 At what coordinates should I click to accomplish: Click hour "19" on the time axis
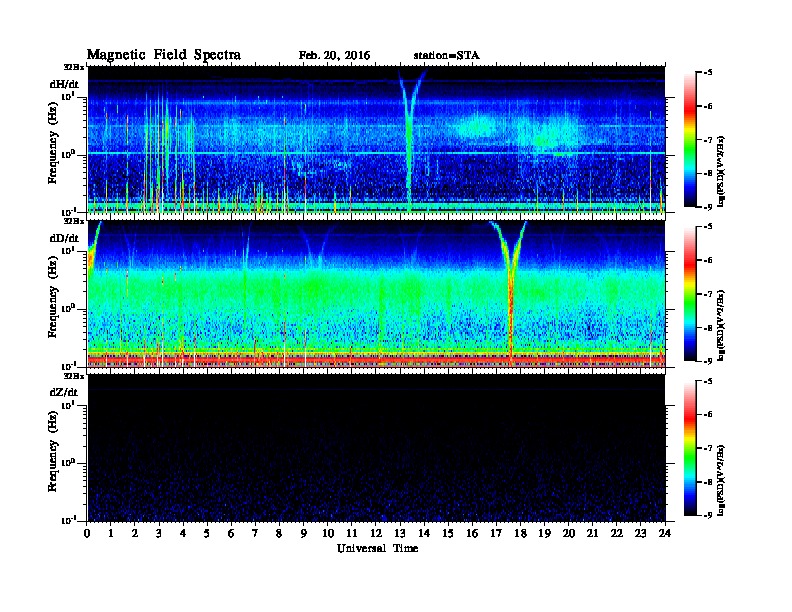[544, 533]
